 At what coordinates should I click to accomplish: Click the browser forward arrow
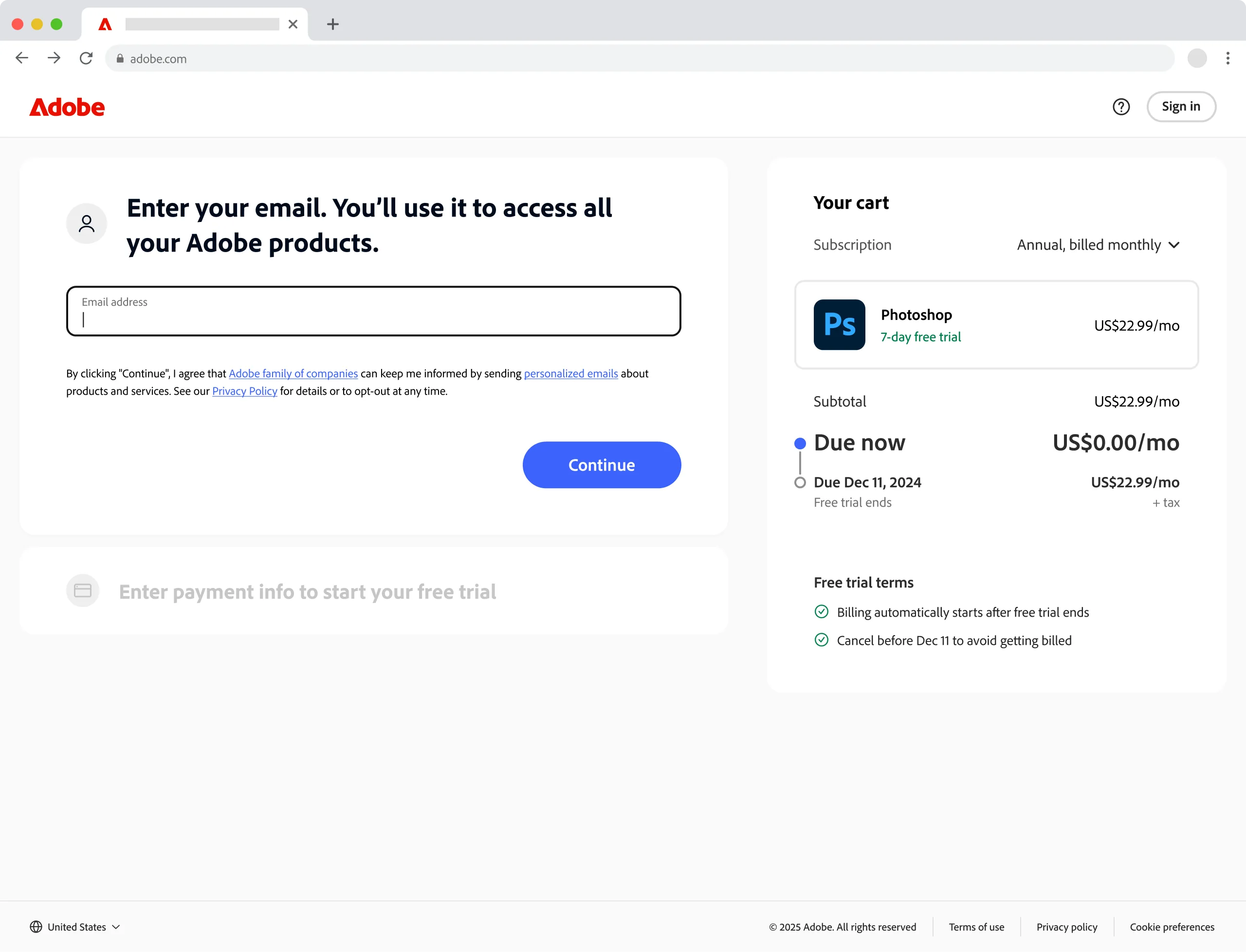click(x=54, y=58)
